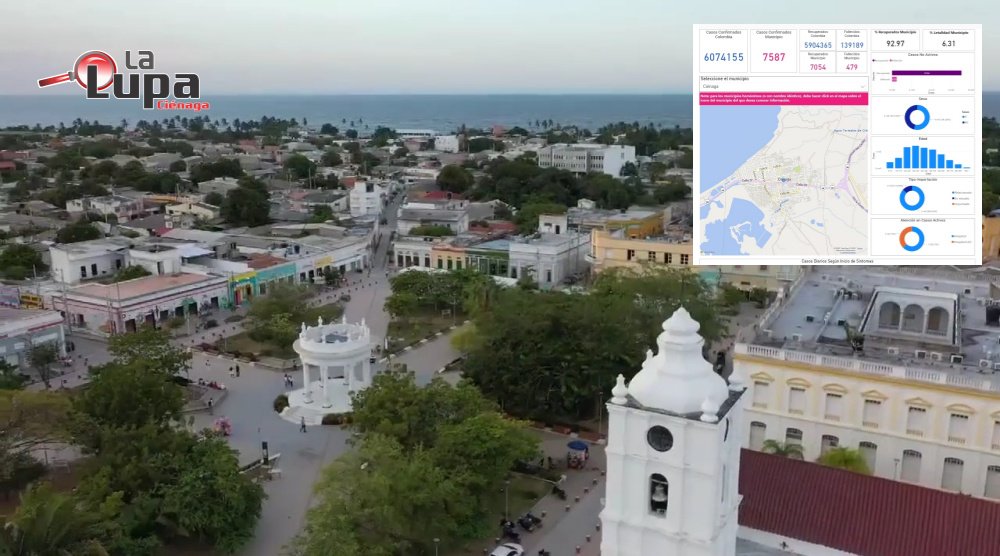Viewport: 1000px width, 556px height.
Task: Click the purple bar in Casos No Activos chart
Action: [927, 73]
